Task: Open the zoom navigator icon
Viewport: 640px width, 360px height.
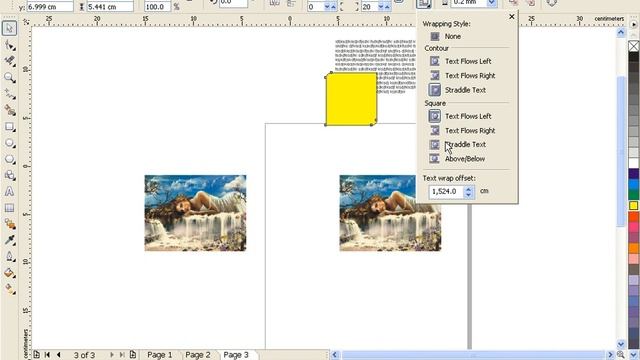Action: (x=620, y=355)
